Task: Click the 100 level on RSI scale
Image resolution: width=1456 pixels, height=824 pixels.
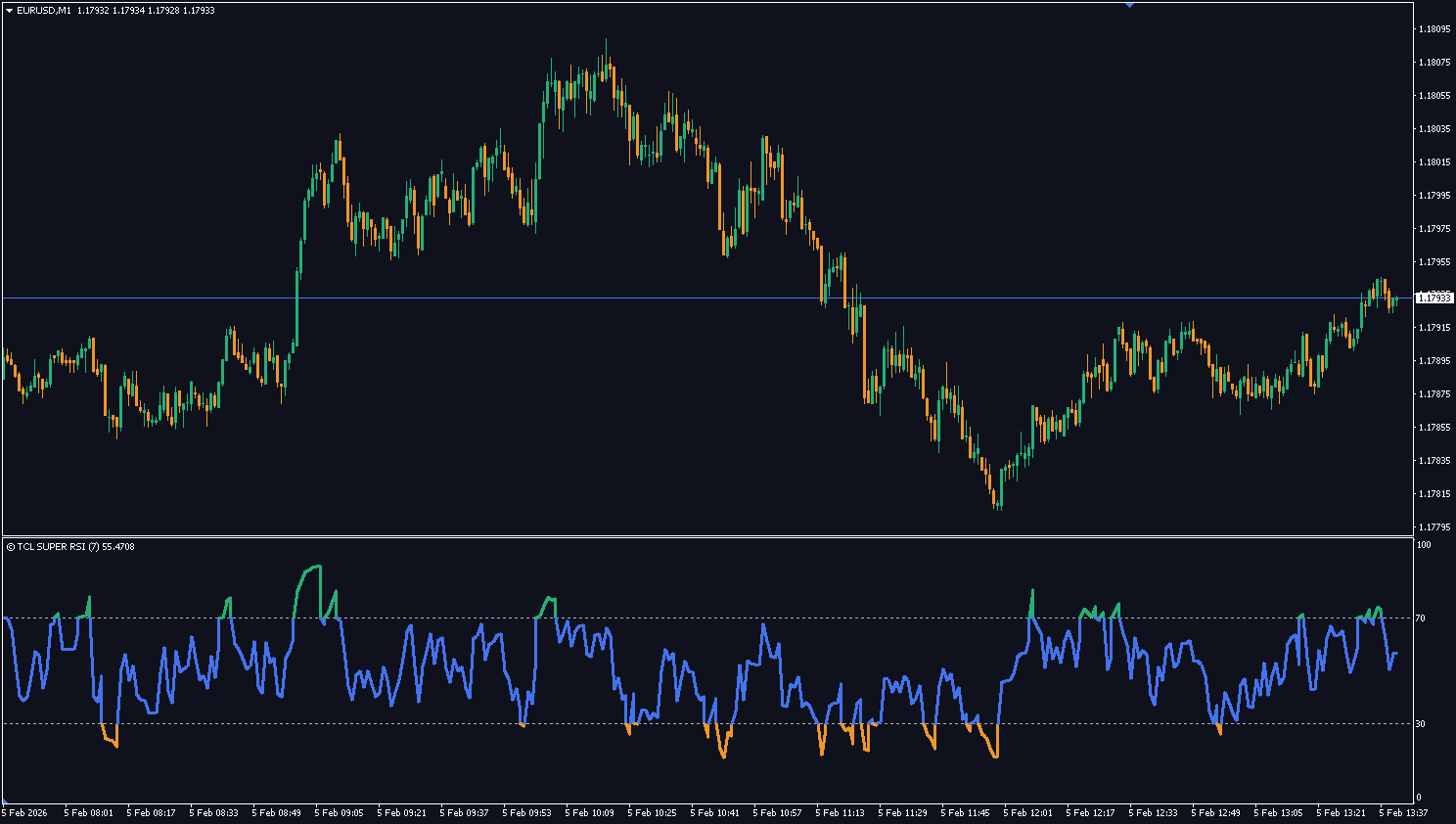Action: 1424,545
